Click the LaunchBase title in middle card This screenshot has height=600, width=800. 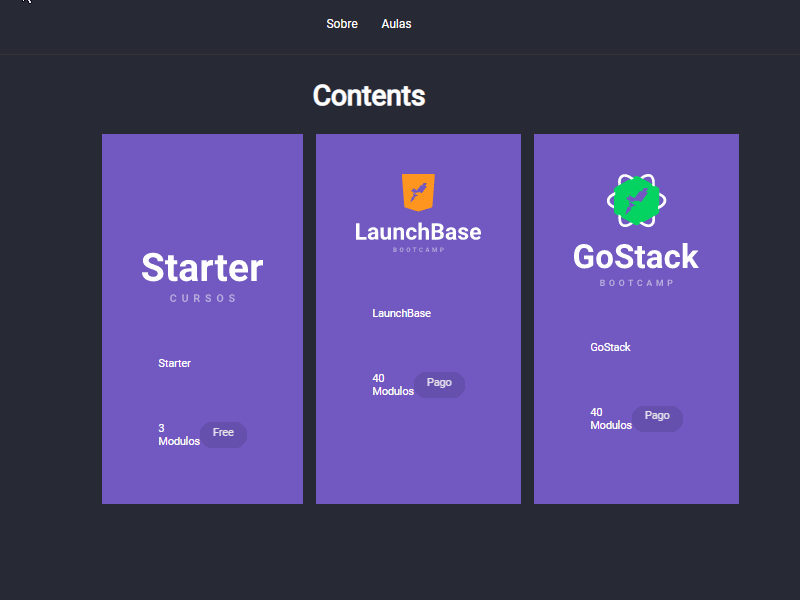point(418,231)
